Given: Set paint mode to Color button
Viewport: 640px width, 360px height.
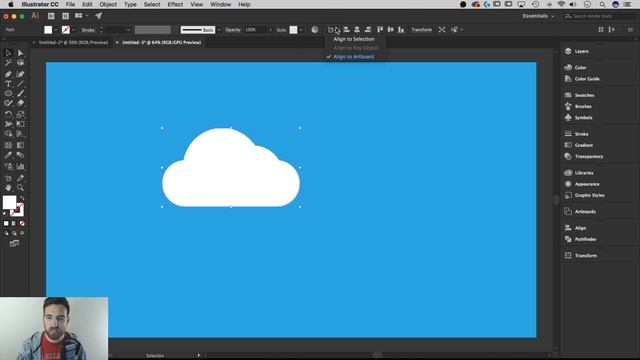Looking at the screenshot, I should pyautogui.click(x=6, y=224).
